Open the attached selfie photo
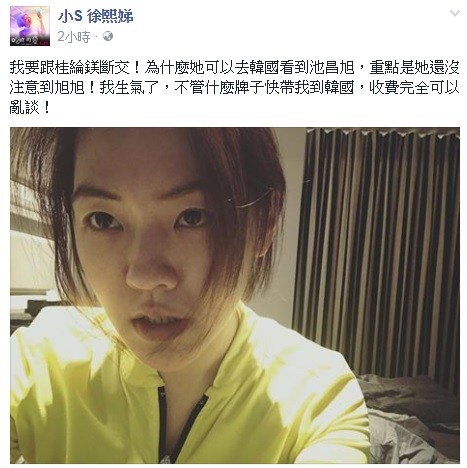467x468 pixels. click(235, 295)
